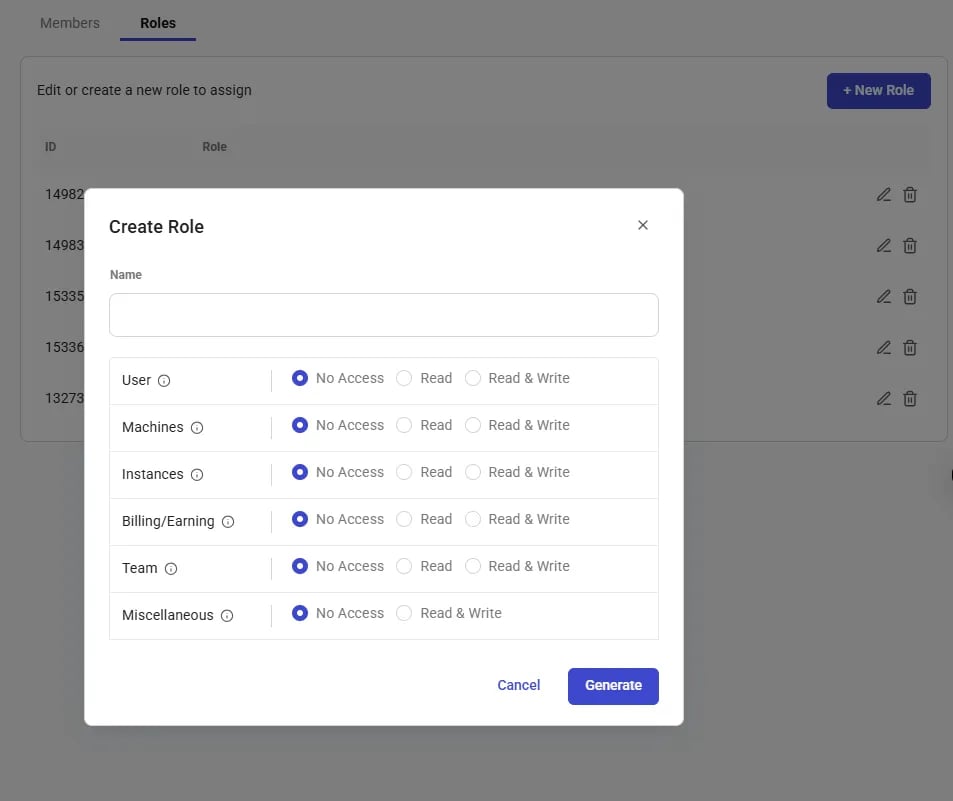Click the Generate button
Viewport: 953px width, 801px height.
tap(613, 686)
